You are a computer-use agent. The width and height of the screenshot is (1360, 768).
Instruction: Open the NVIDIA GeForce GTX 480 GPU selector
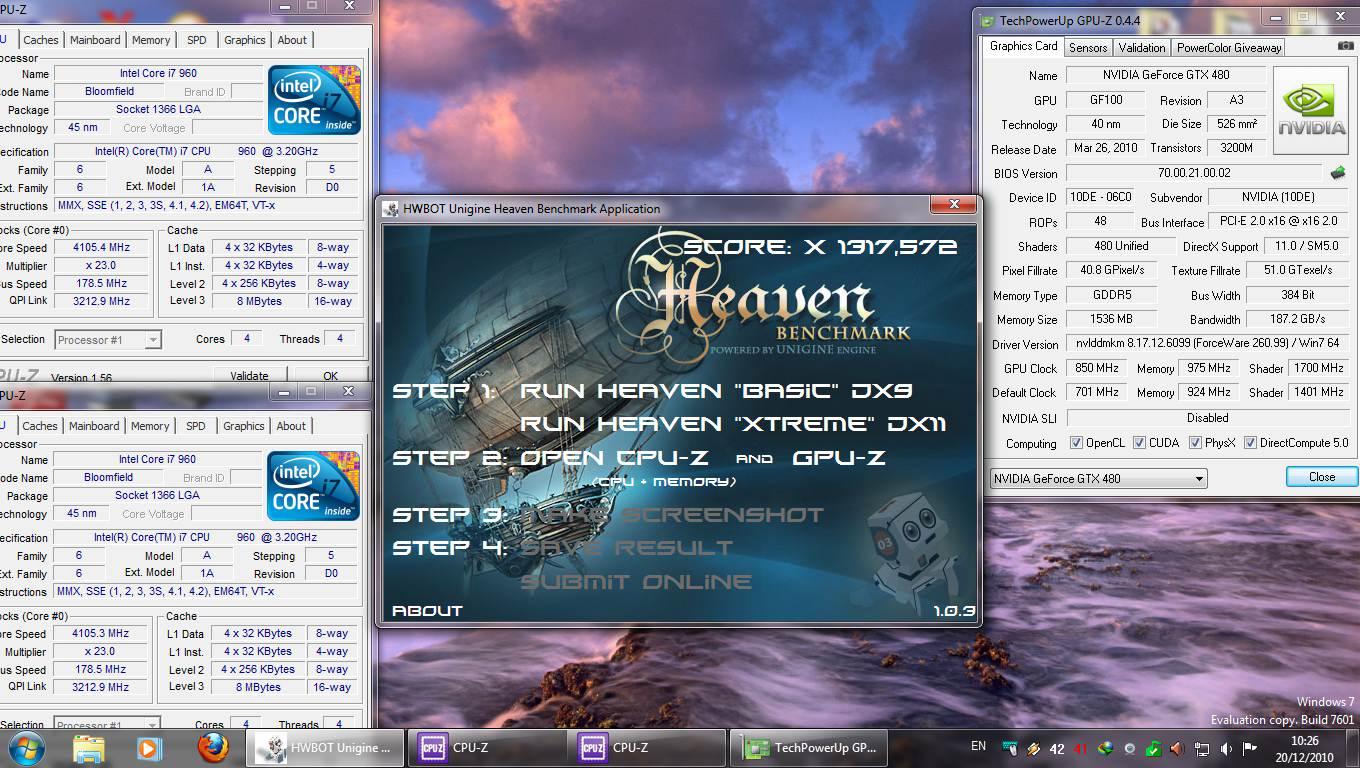(x=1098, y=478)
